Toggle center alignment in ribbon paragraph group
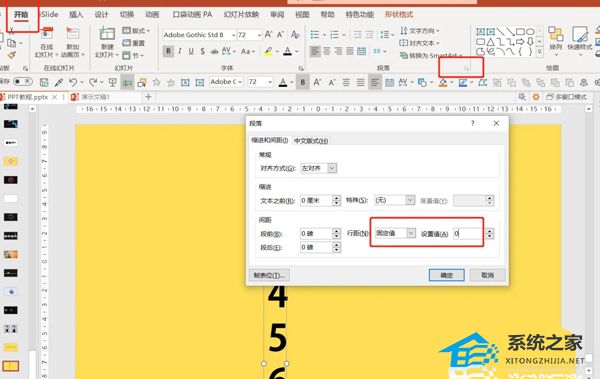Screen dimensions: 600x379 pos(327,51)
